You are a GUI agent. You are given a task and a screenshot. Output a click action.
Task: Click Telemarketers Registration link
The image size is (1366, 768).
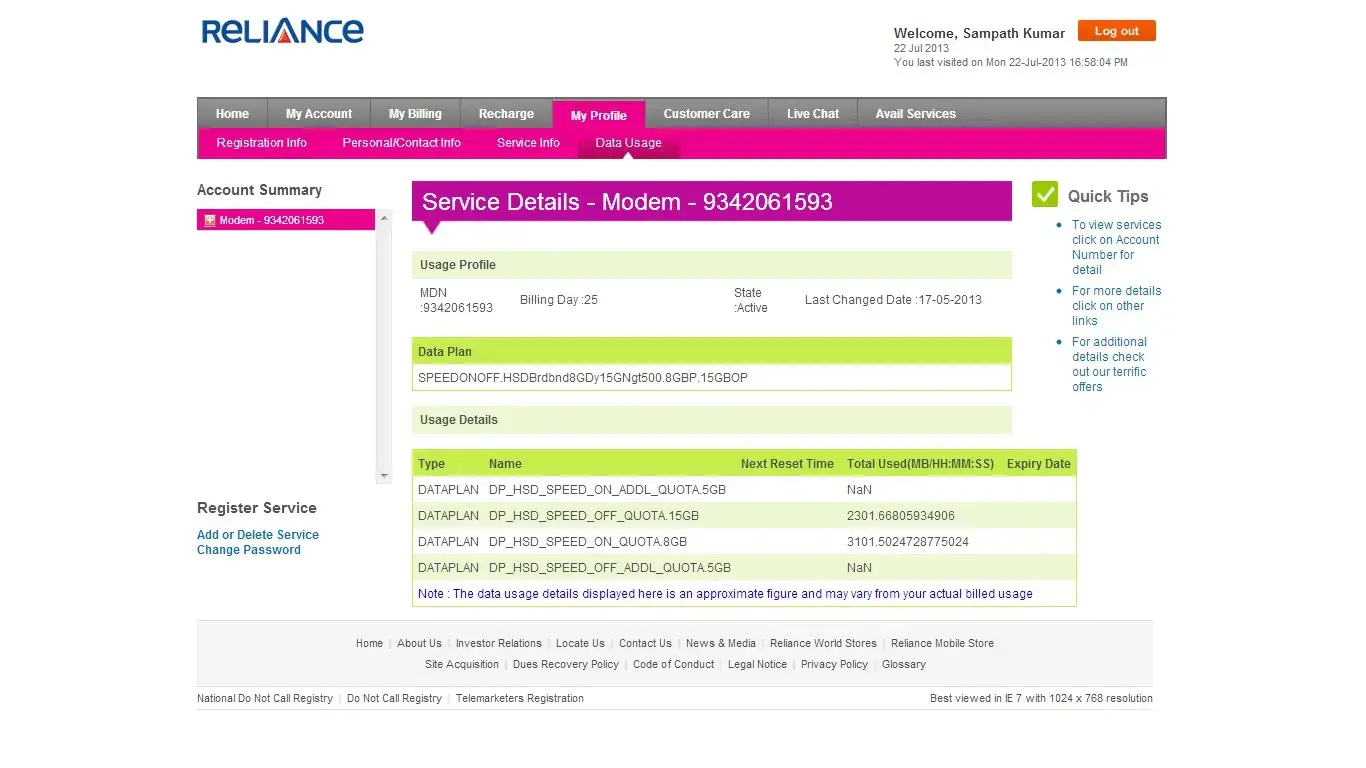click(520, 698)
